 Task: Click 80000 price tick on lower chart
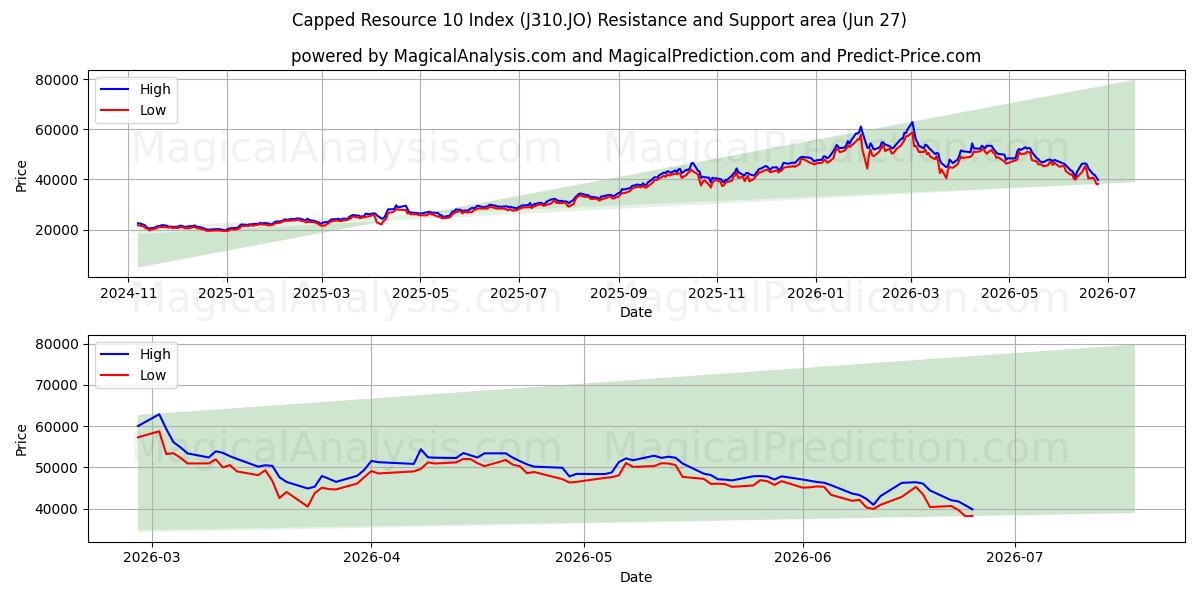(59, 345)
